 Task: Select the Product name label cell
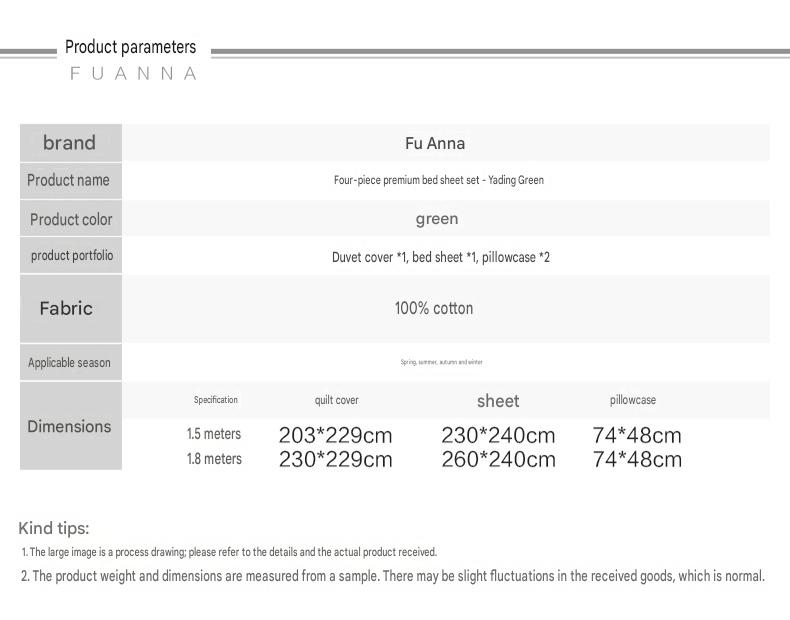point(71,181)
